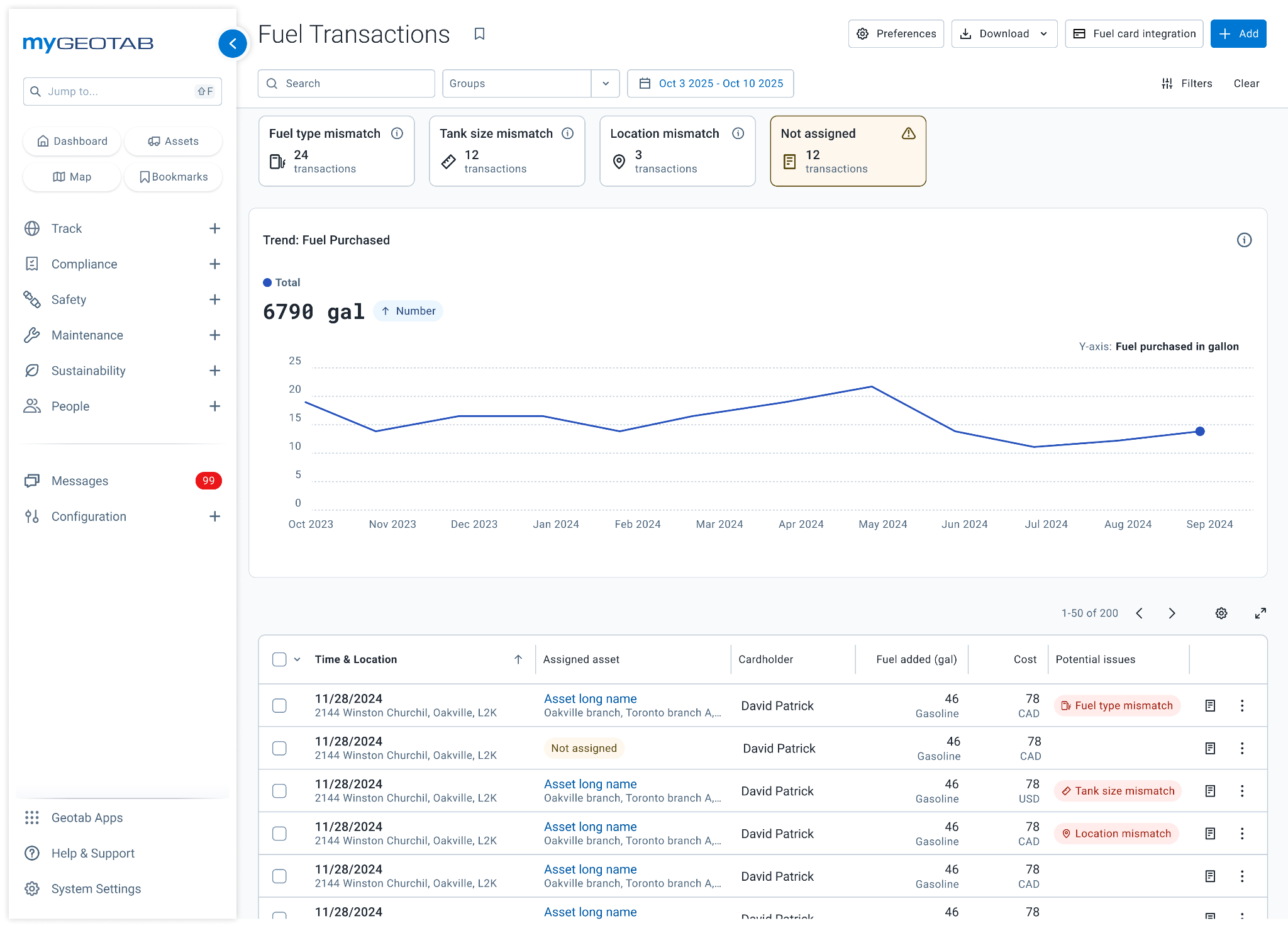The width and height of the screenshot is (1288, 928).
Task: Open info for the Trend: Fuel Purchased chart
Action: tap(1244, 240)
